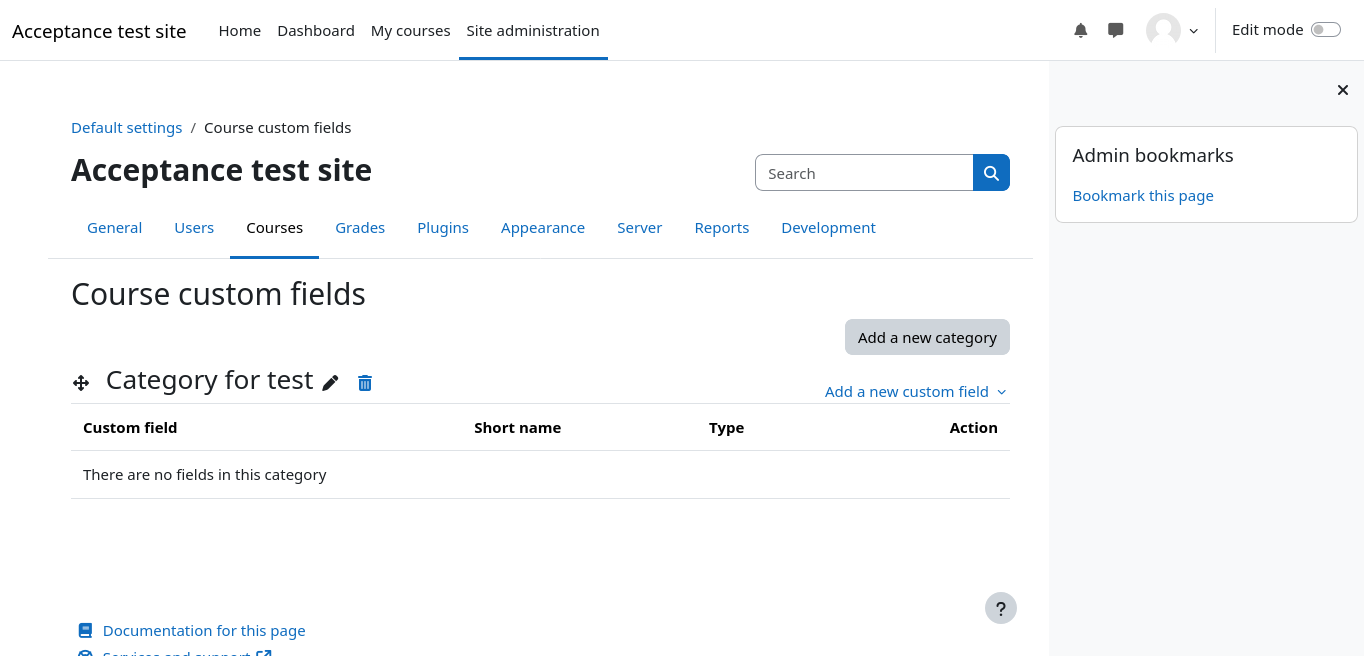The image size is (1364, 656).
Task: Edit Category for test name pencil
Action: click(331, 383)
